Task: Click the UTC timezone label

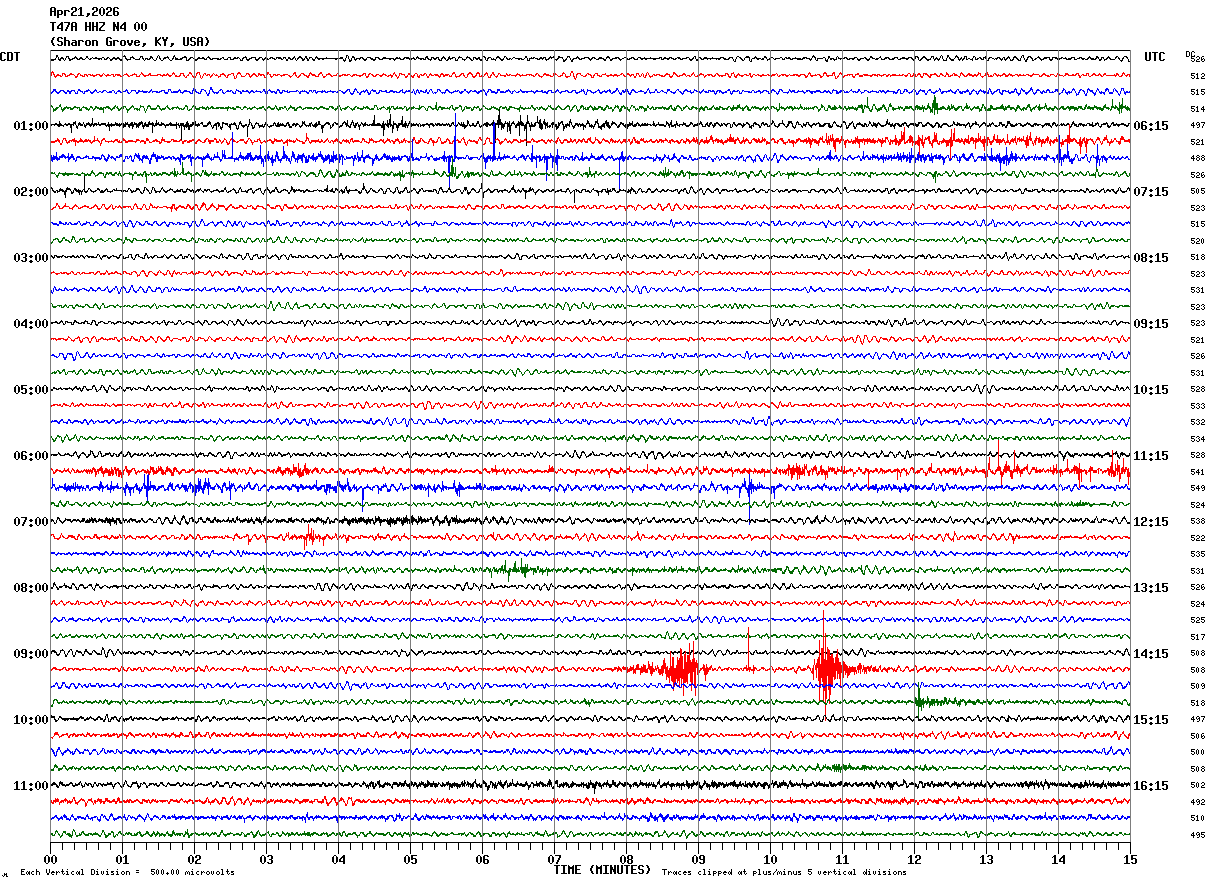Action: [x=1155, y=57]
